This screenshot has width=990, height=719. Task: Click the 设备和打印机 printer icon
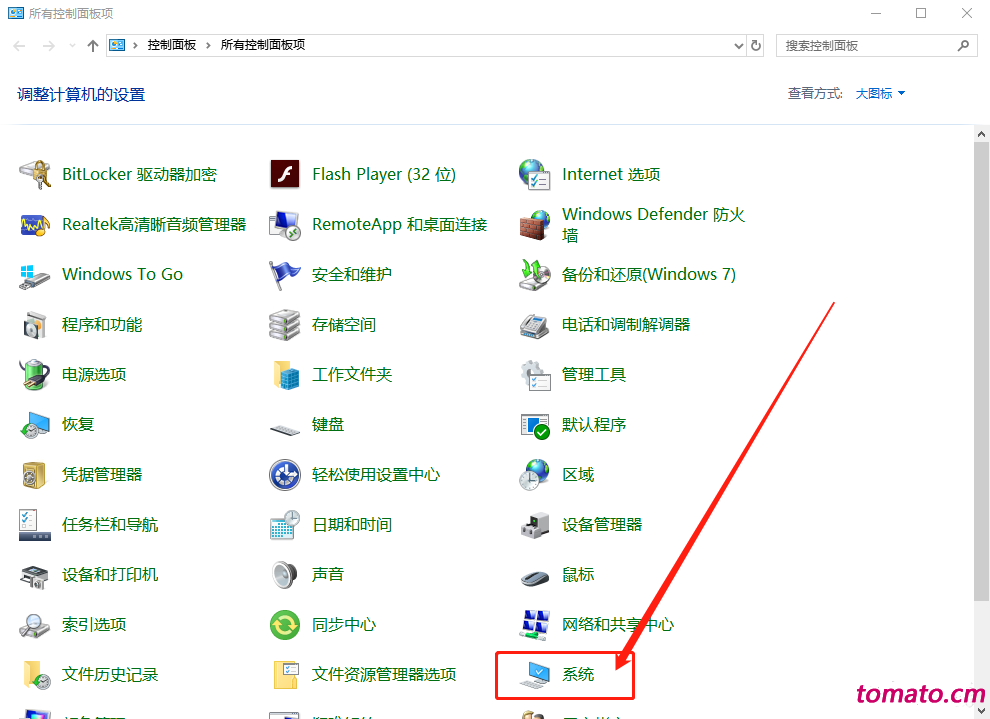pos(35,576)
